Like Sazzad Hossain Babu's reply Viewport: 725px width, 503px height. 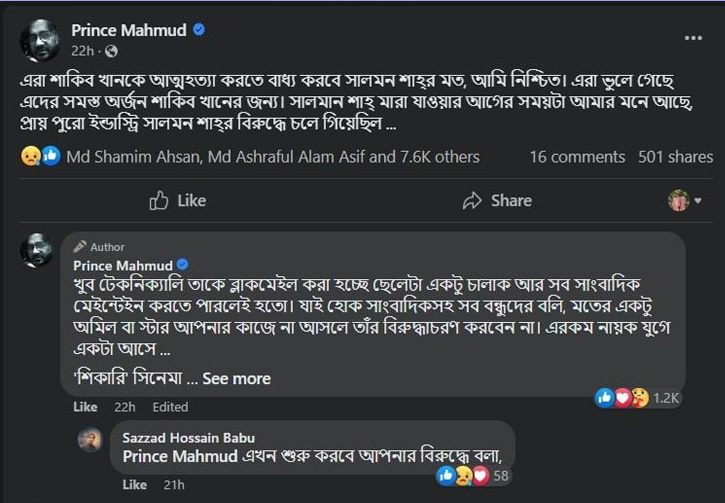pyautogui.click(x=135, y=485)
